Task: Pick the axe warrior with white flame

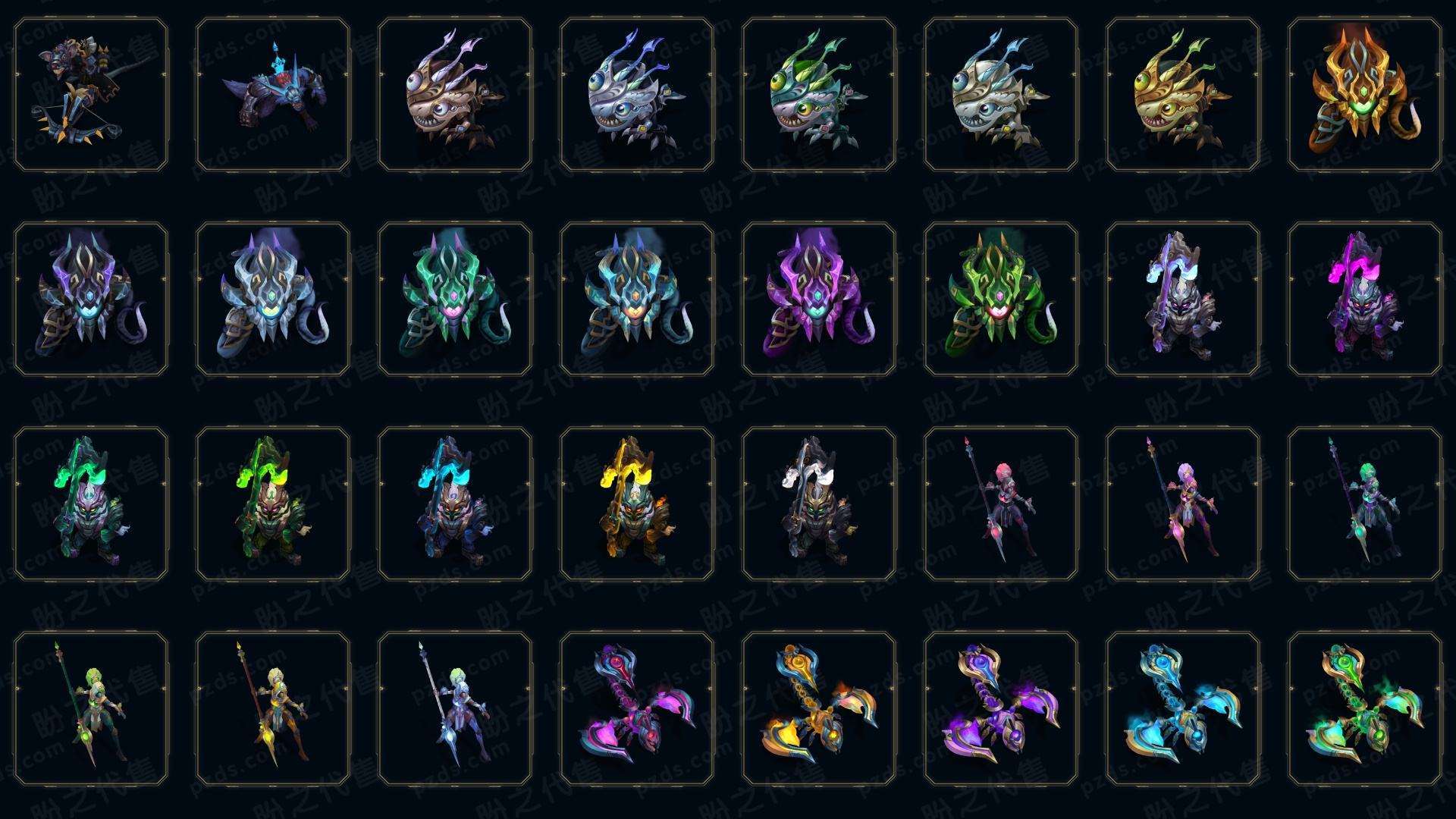Action: 819,504
